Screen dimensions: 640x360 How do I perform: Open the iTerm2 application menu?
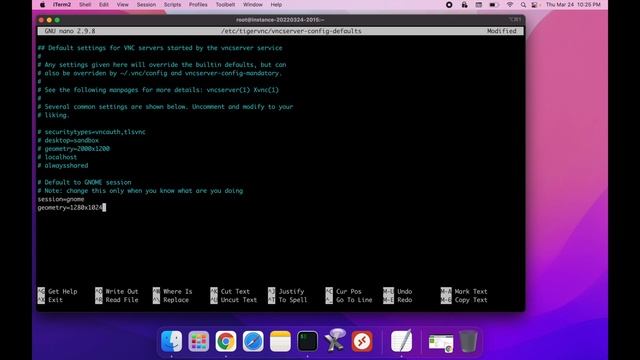[x=62, y=5]
